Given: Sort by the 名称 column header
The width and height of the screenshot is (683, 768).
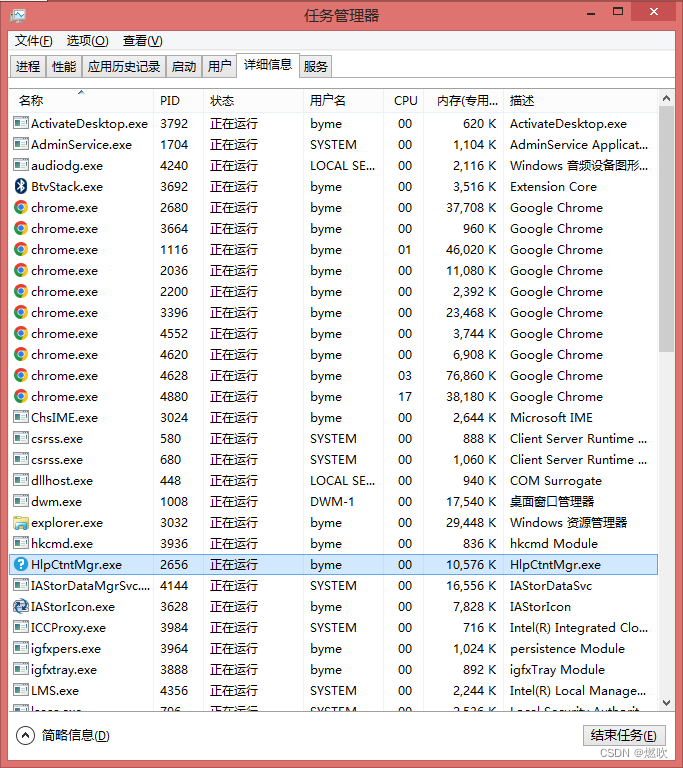Looking at the screenshot, I should pyautogui.click(x=81, y=100).
